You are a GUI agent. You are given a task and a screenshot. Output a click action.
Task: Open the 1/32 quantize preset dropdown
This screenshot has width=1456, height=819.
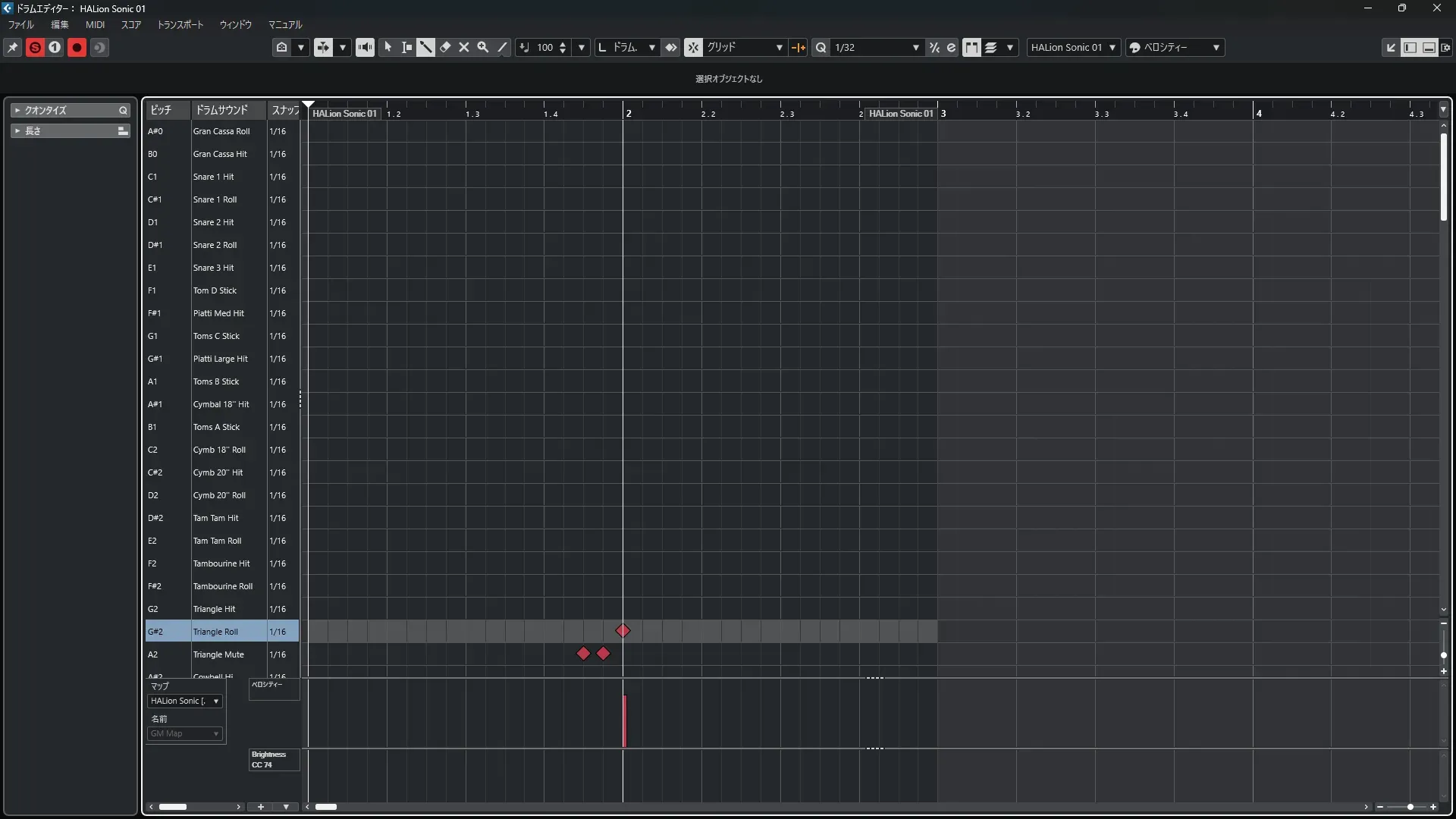[915, 47]
